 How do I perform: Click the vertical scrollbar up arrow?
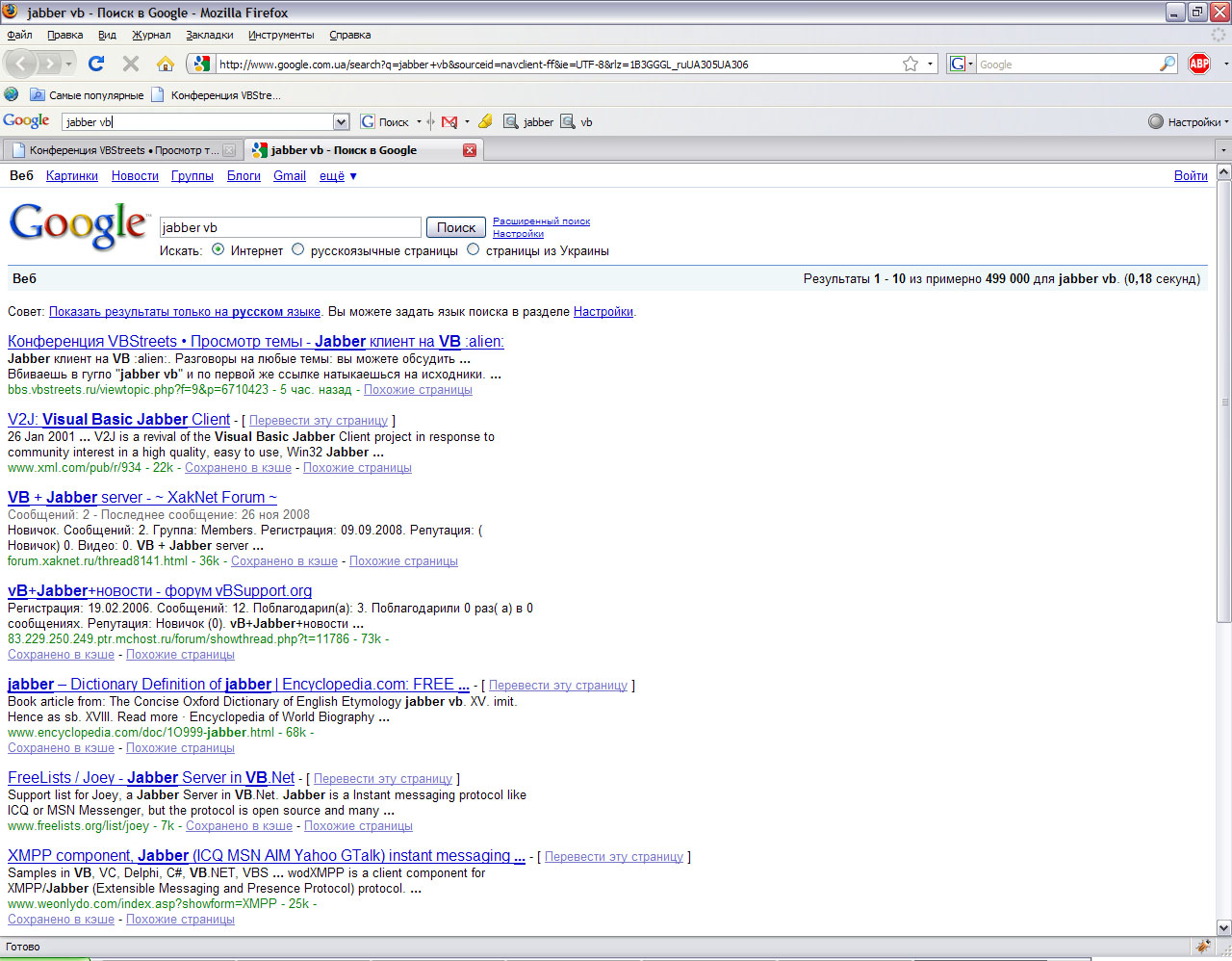(x=1224, y=172)
